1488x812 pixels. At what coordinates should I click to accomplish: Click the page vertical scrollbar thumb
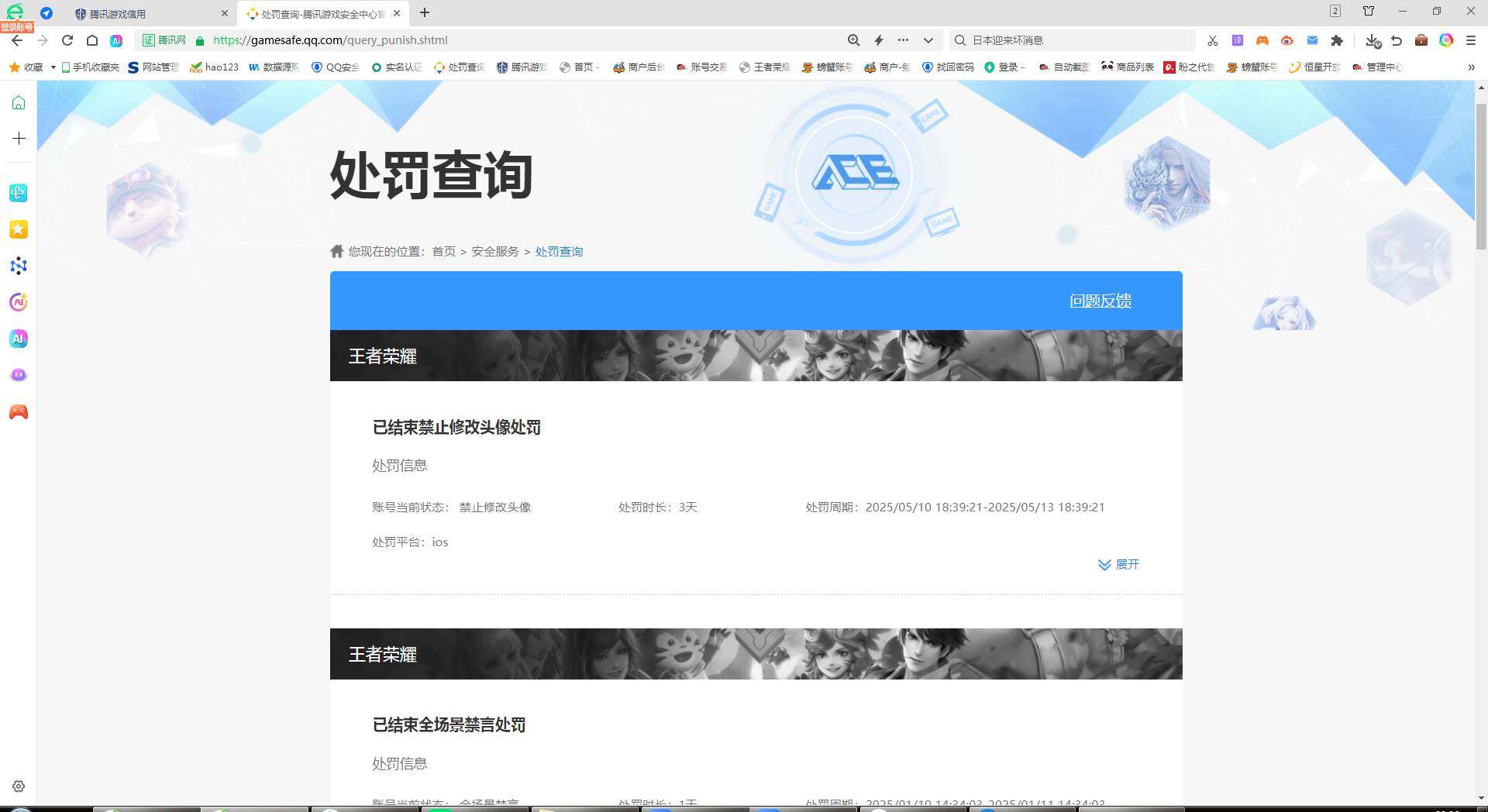1481,177
